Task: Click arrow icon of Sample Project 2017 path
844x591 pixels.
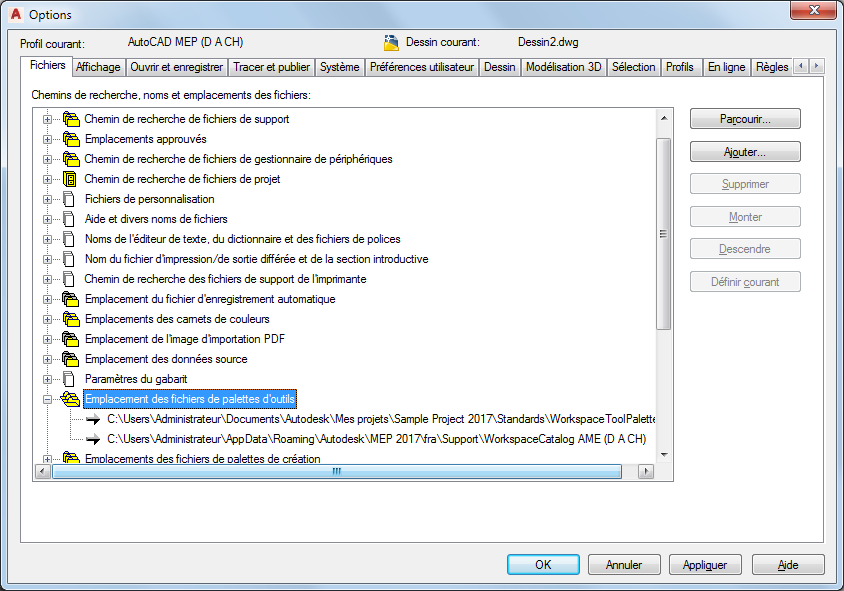Action: (x=93, y=419)
